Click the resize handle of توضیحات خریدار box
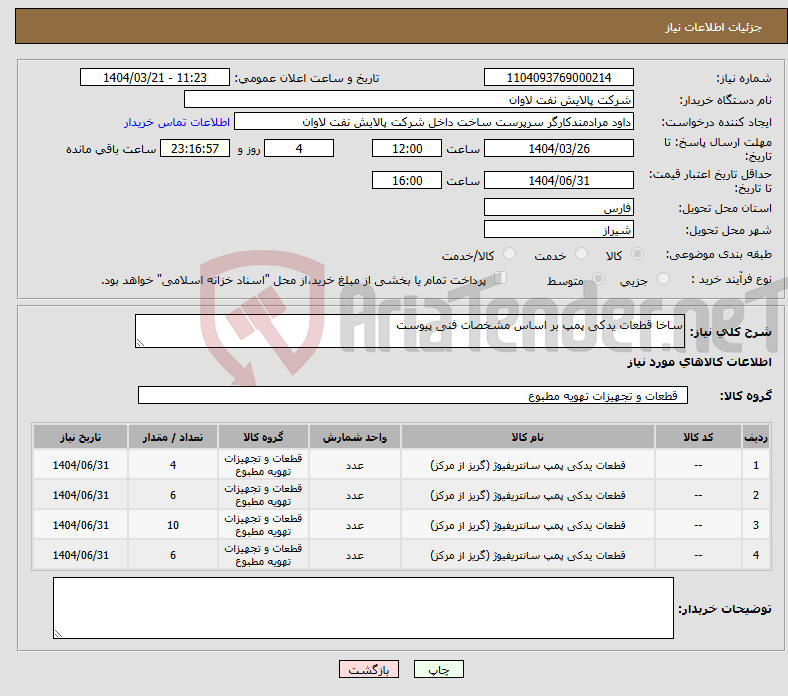Screen dimensions: 788x696 (x=58, y=633)
